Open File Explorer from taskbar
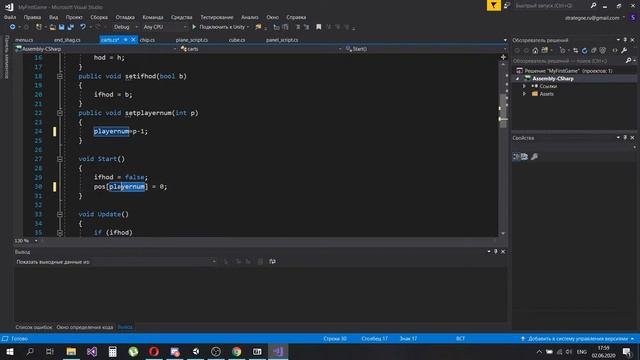 (71, 351)
